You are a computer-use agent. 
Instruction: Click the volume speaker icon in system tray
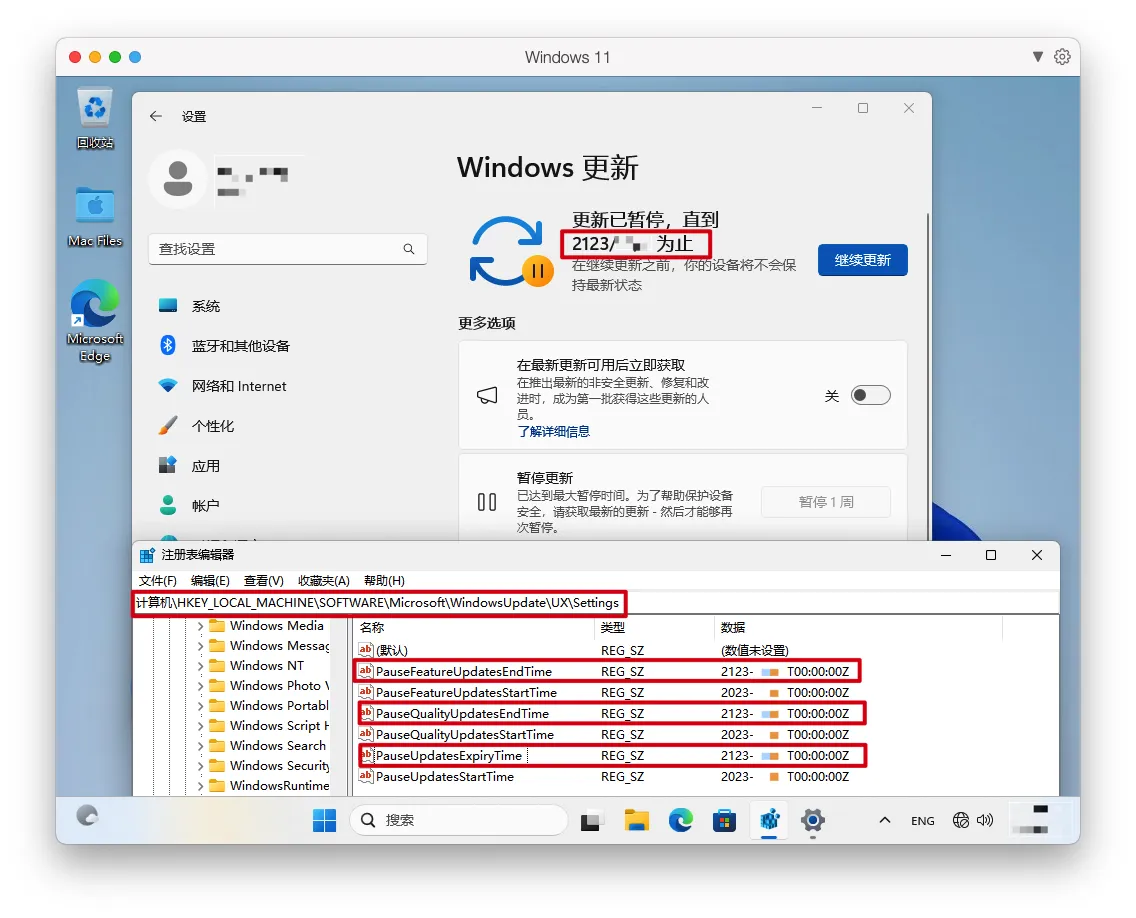[x=985, y=820]
